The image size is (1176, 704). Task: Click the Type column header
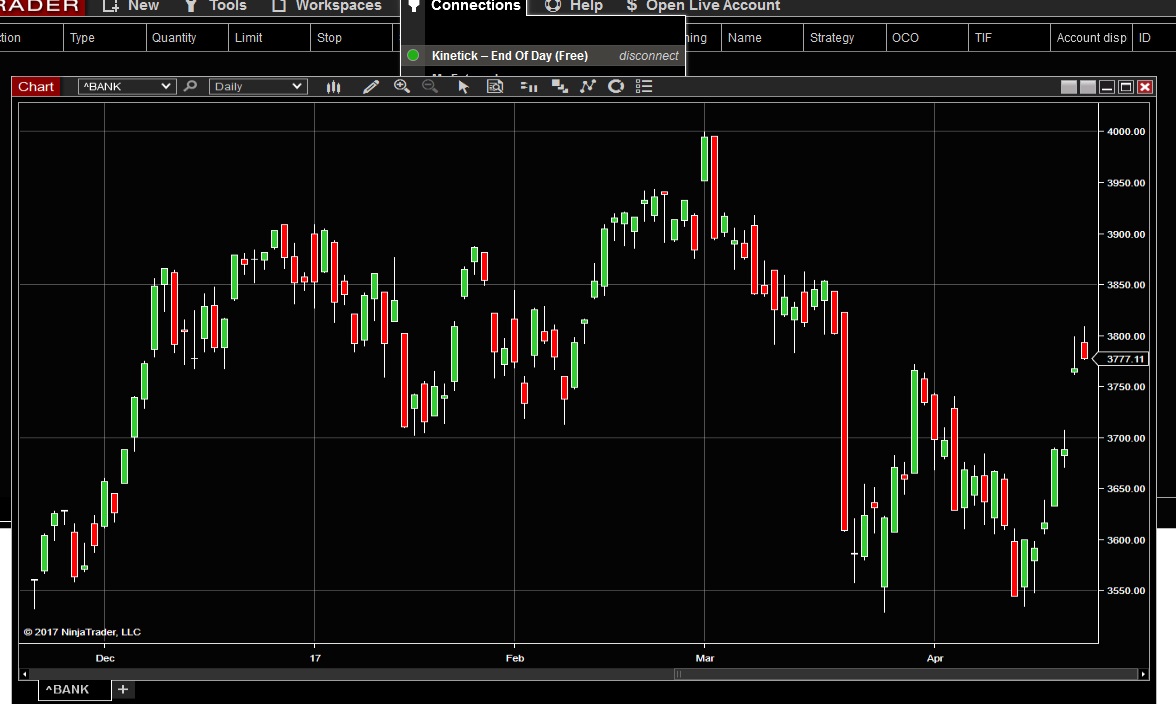click(105, 37)
